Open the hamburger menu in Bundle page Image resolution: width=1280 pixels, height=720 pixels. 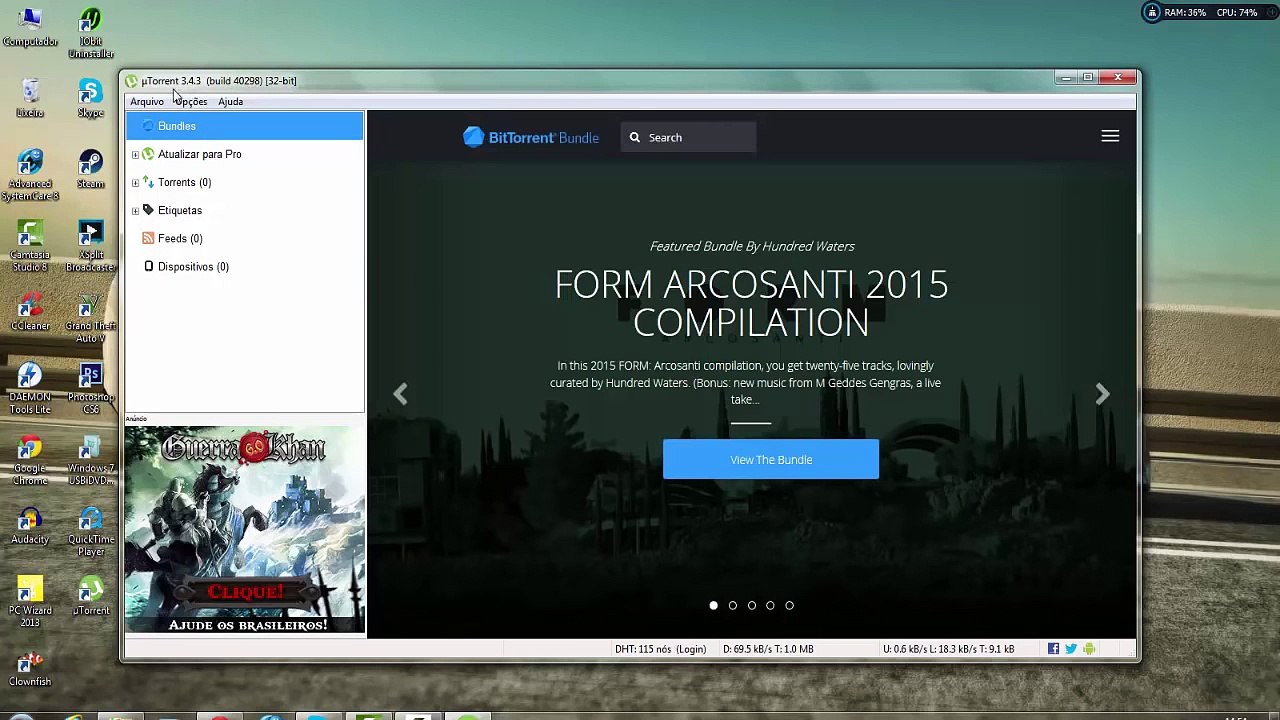pos(1110,136)
